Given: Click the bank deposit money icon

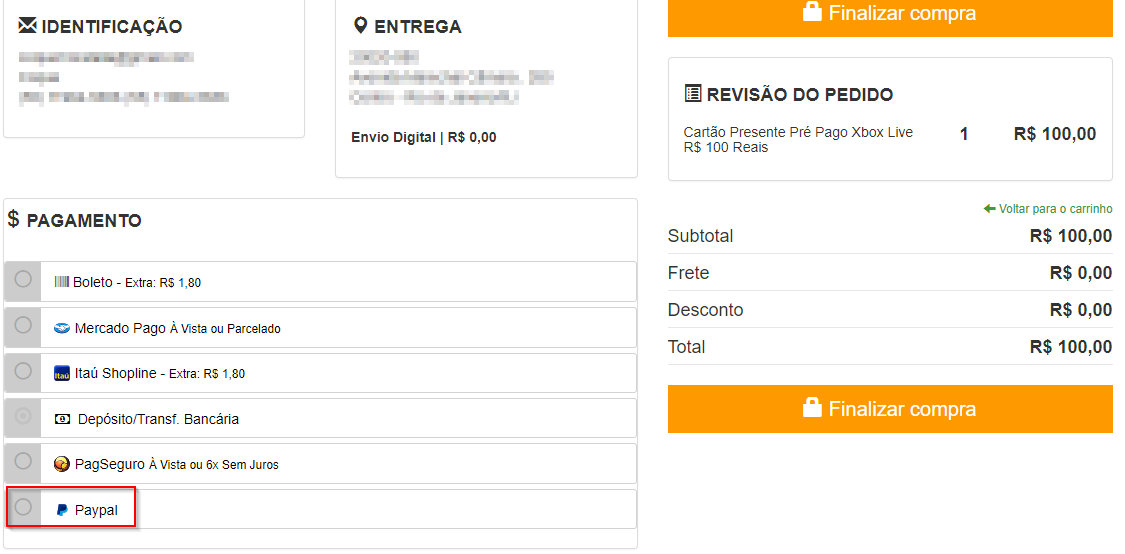Looking at the screenshot, I should tap(62, 419).
